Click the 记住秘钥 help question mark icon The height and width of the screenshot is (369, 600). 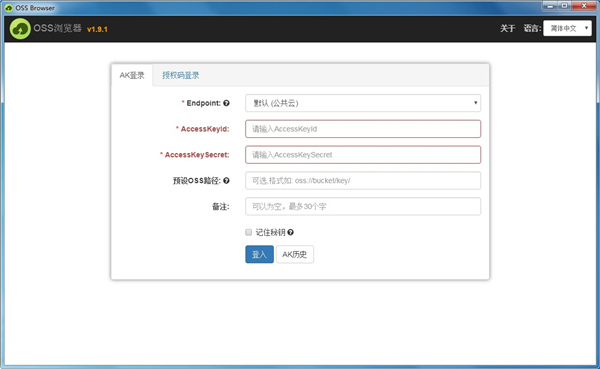click(290, 232)
